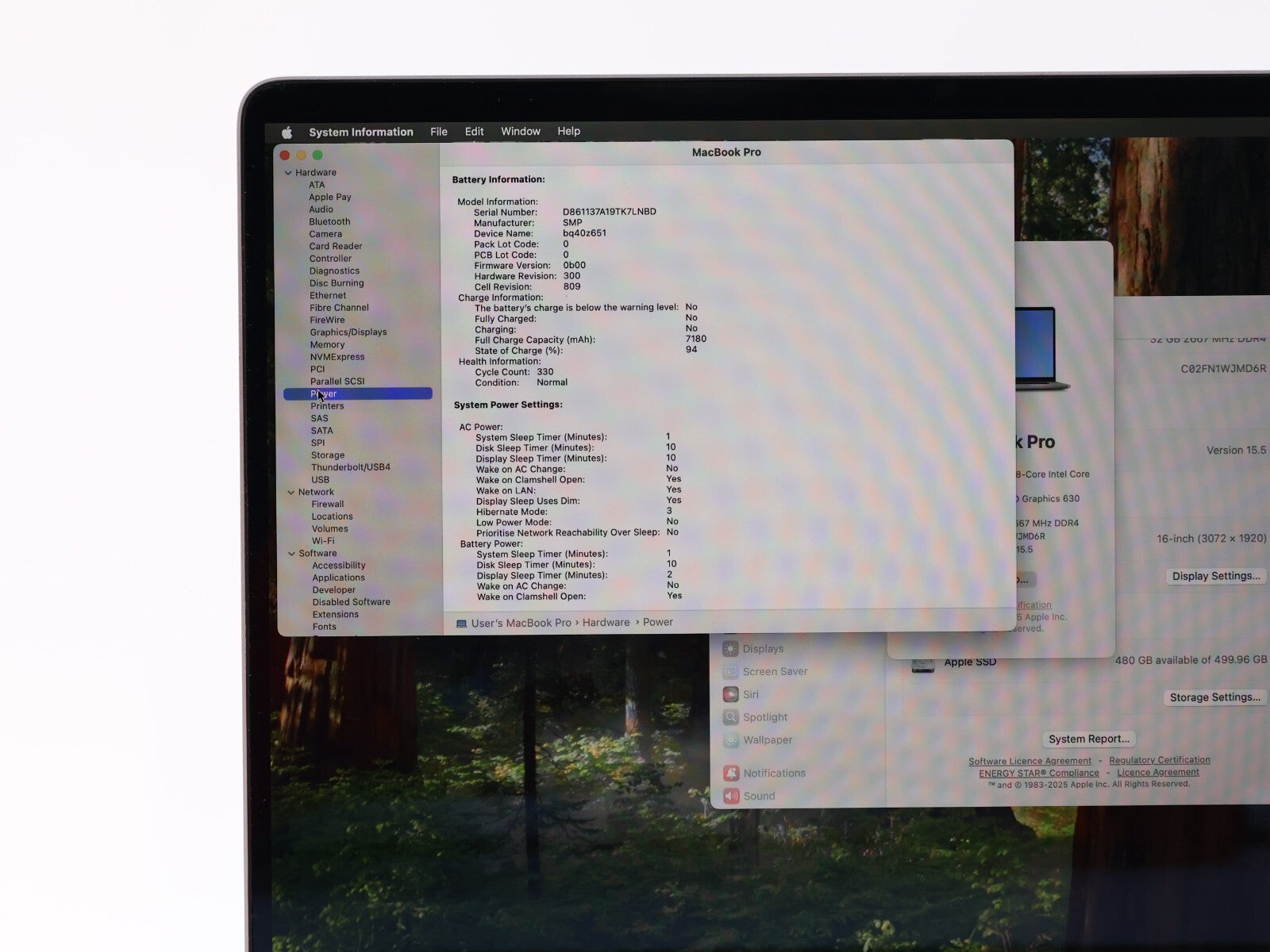Open the Window menu
Screen dimensions: 1270x952
521,131
